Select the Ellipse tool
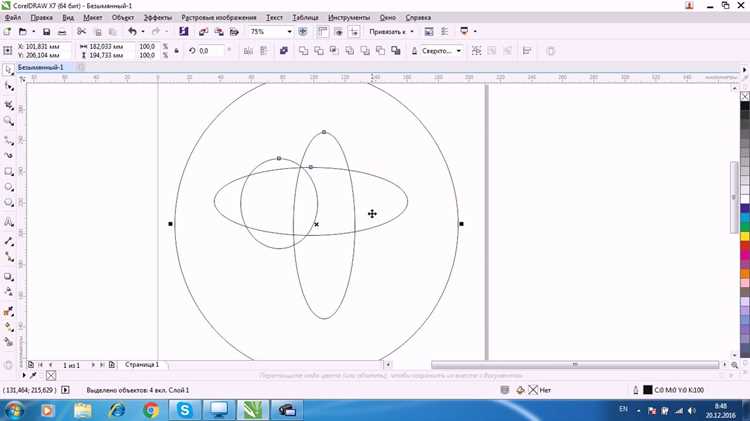The height and width of the screenshot is (421, 750). coord(8,187)
